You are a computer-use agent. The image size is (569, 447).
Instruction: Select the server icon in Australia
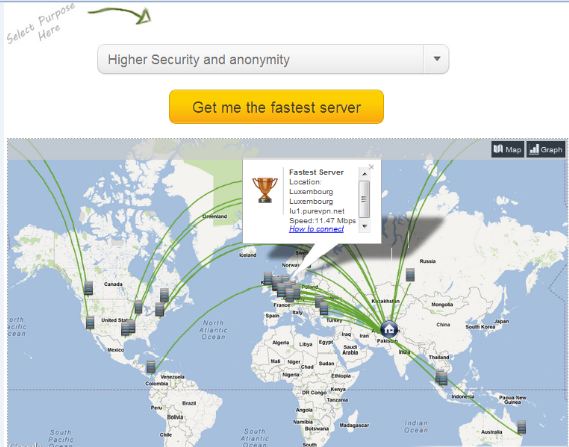pyautogui.click(x=522, y=427)
